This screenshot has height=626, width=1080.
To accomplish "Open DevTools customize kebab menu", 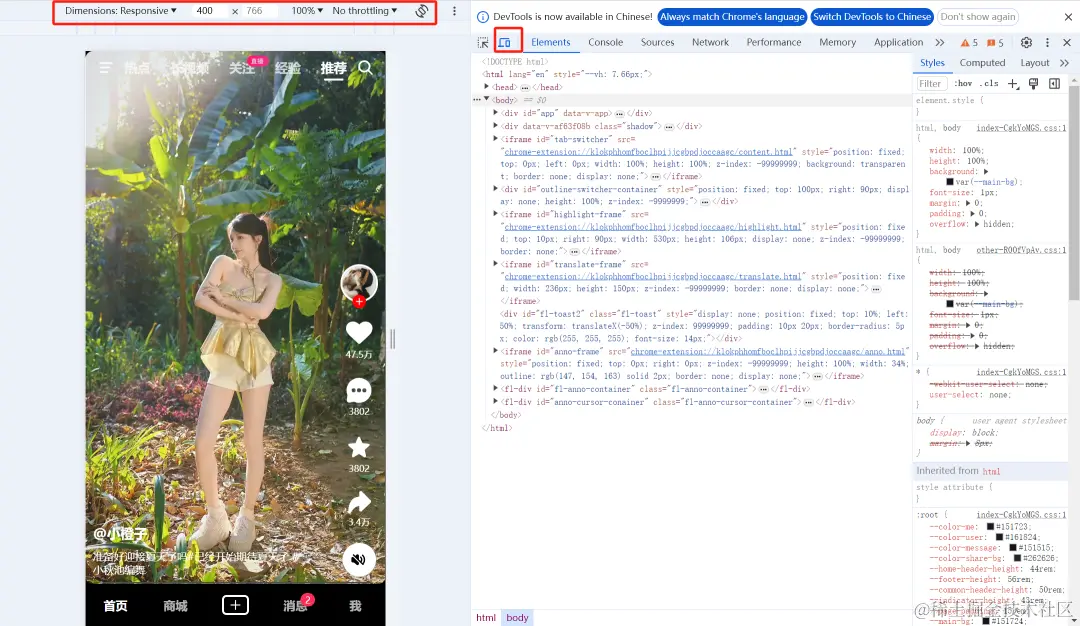I will [x=1047, y=43].
